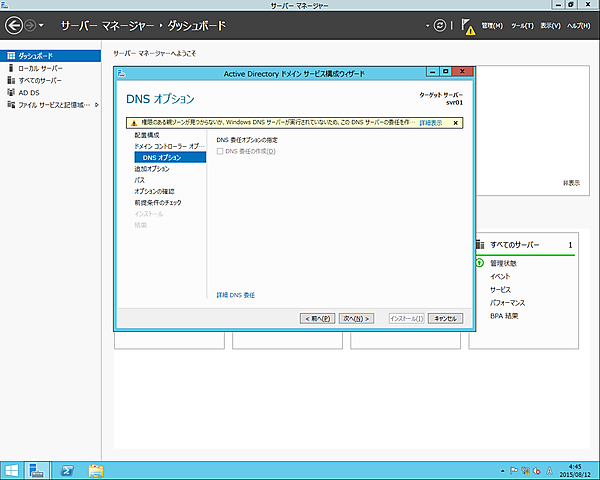Toggle the DNS 委任の作成 checkbox
This screenshot has height=480, width=600.
point(221,151)
